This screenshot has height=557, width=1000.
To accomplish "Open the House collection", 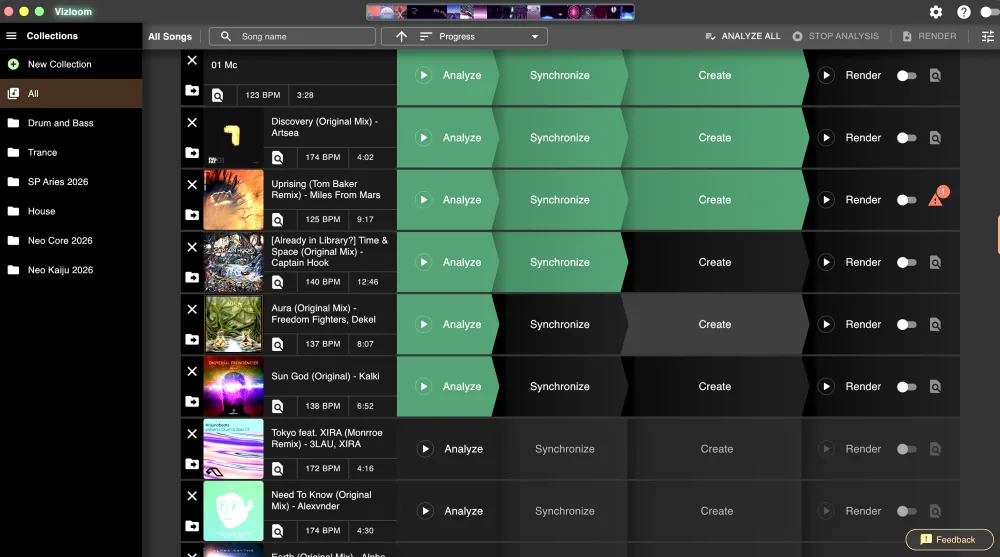I will 71,211.
